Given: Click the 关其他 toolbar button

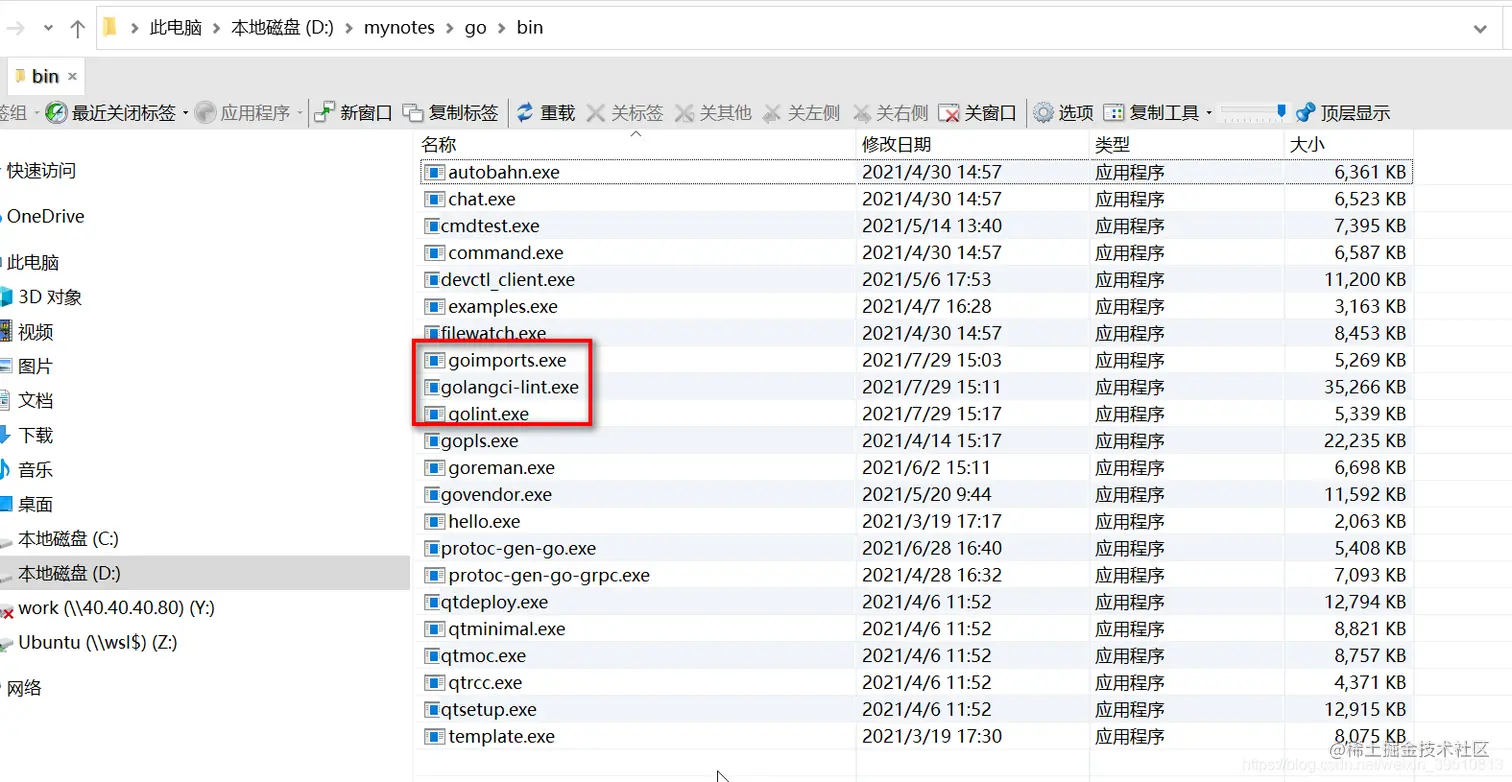Looking at the screenshot, I should point(713,113).
